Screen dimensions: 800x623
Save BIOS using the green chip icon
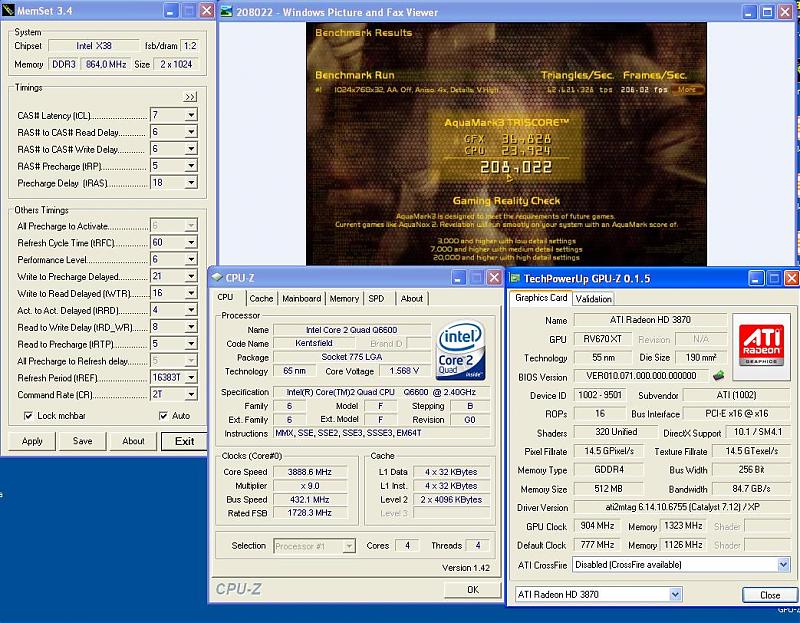718,376
